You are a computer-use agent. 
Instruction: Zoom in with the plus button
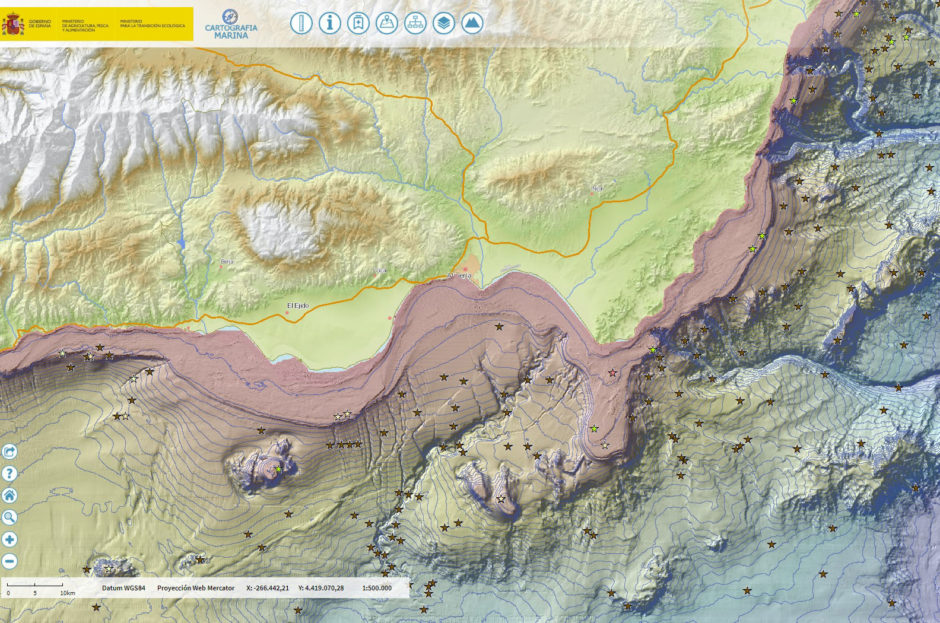pyautogui.click(x=10, y=539)
